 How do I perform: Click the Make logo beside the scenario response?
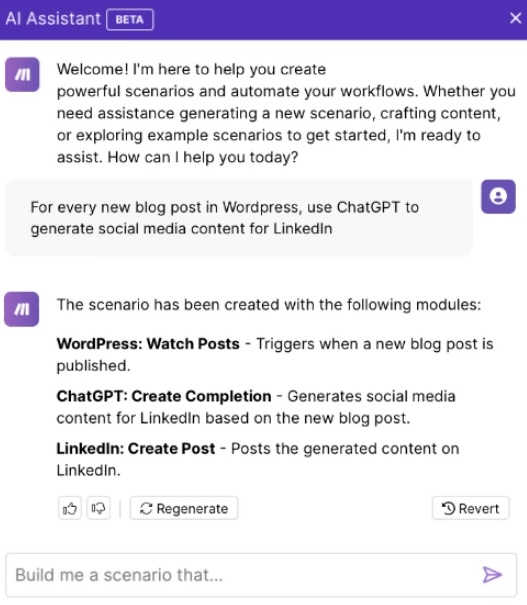[22, 309]
